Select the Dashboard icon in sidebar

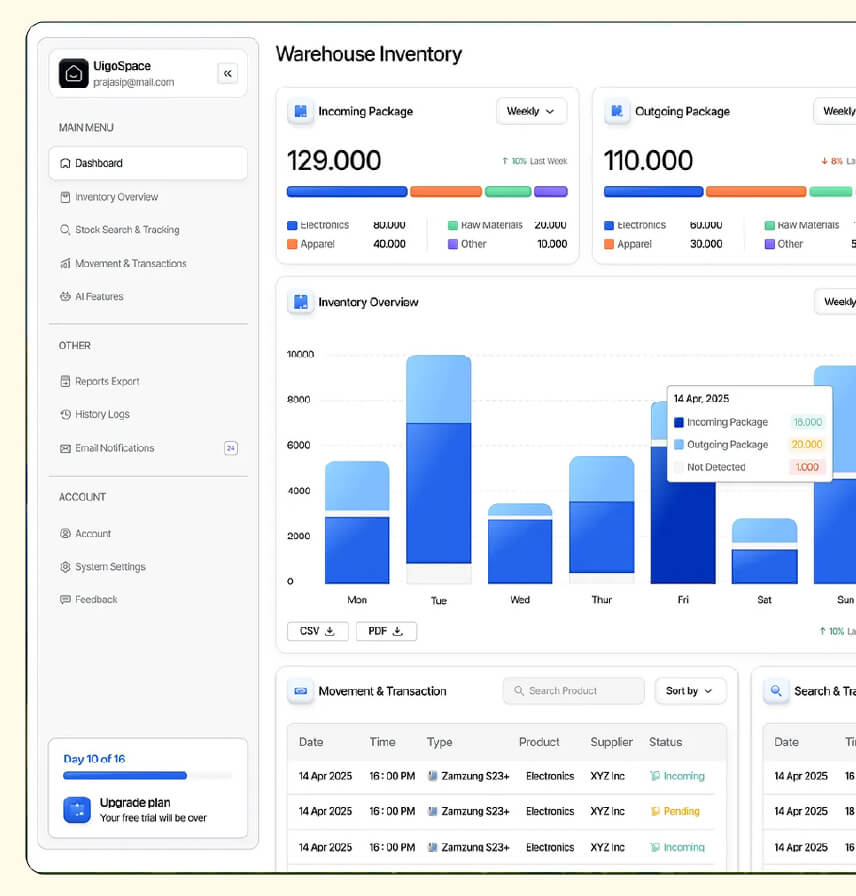tap(64, 163)
